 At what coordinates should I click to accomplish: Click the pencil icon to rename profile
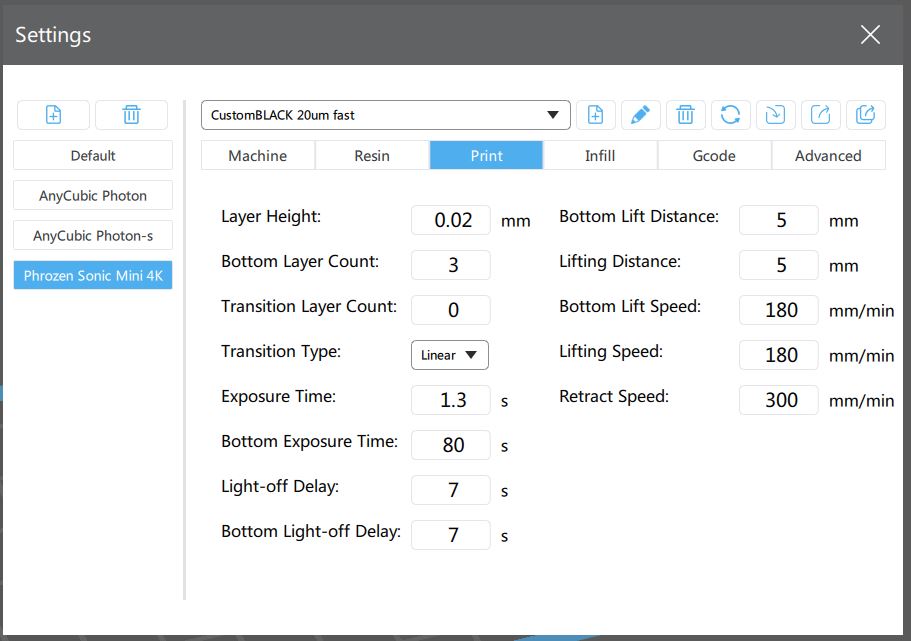click(x=640, y=115)
